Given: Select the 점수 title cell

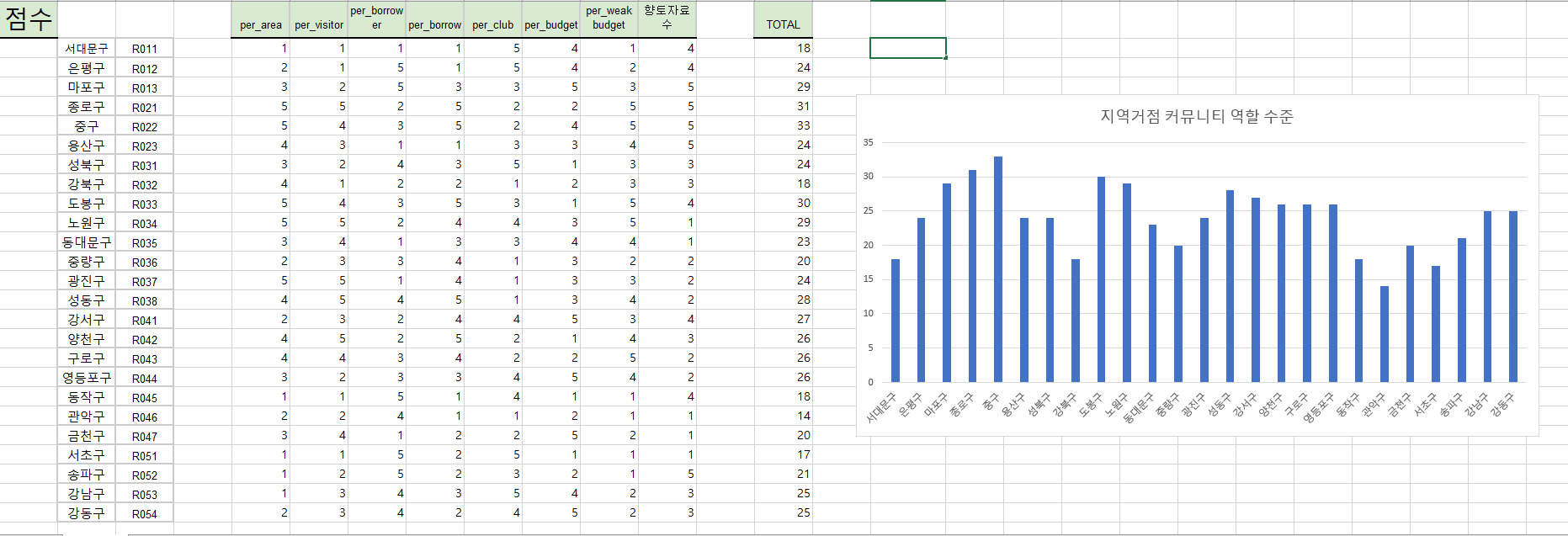Looking at the screenshot, I should (29, 19).
